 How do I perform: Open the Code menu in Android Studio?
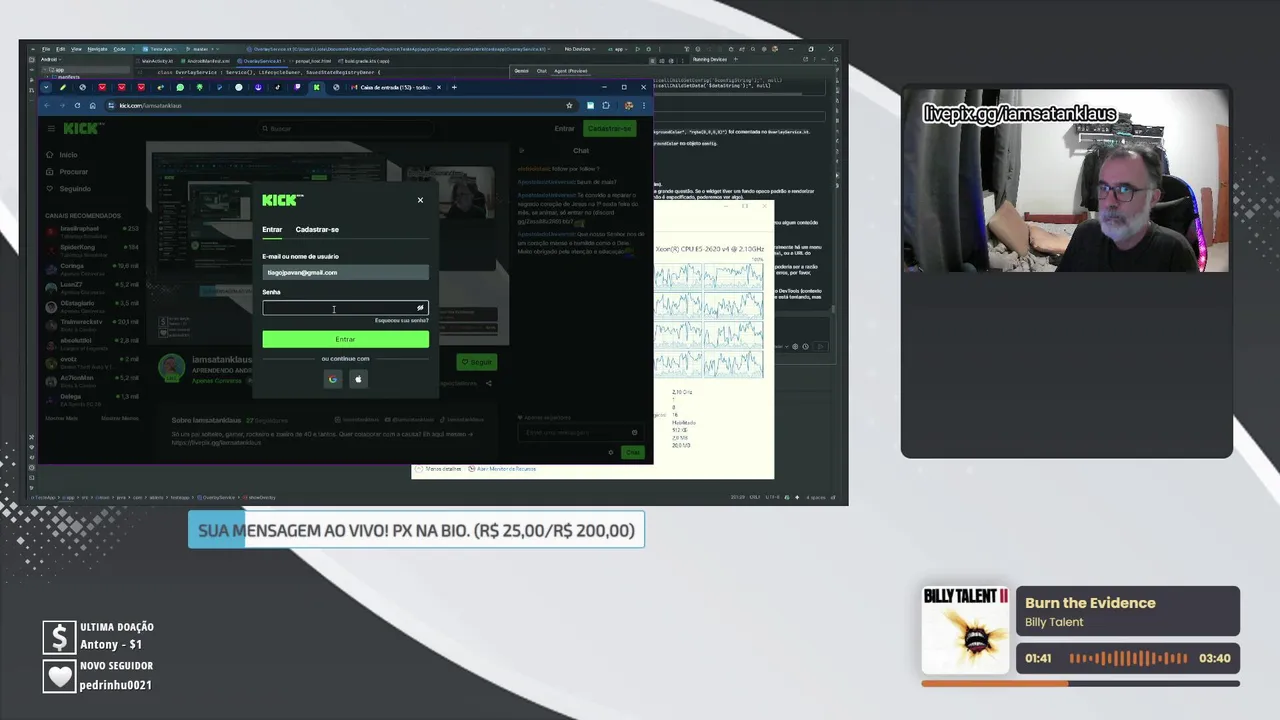(x=119, y=49)
